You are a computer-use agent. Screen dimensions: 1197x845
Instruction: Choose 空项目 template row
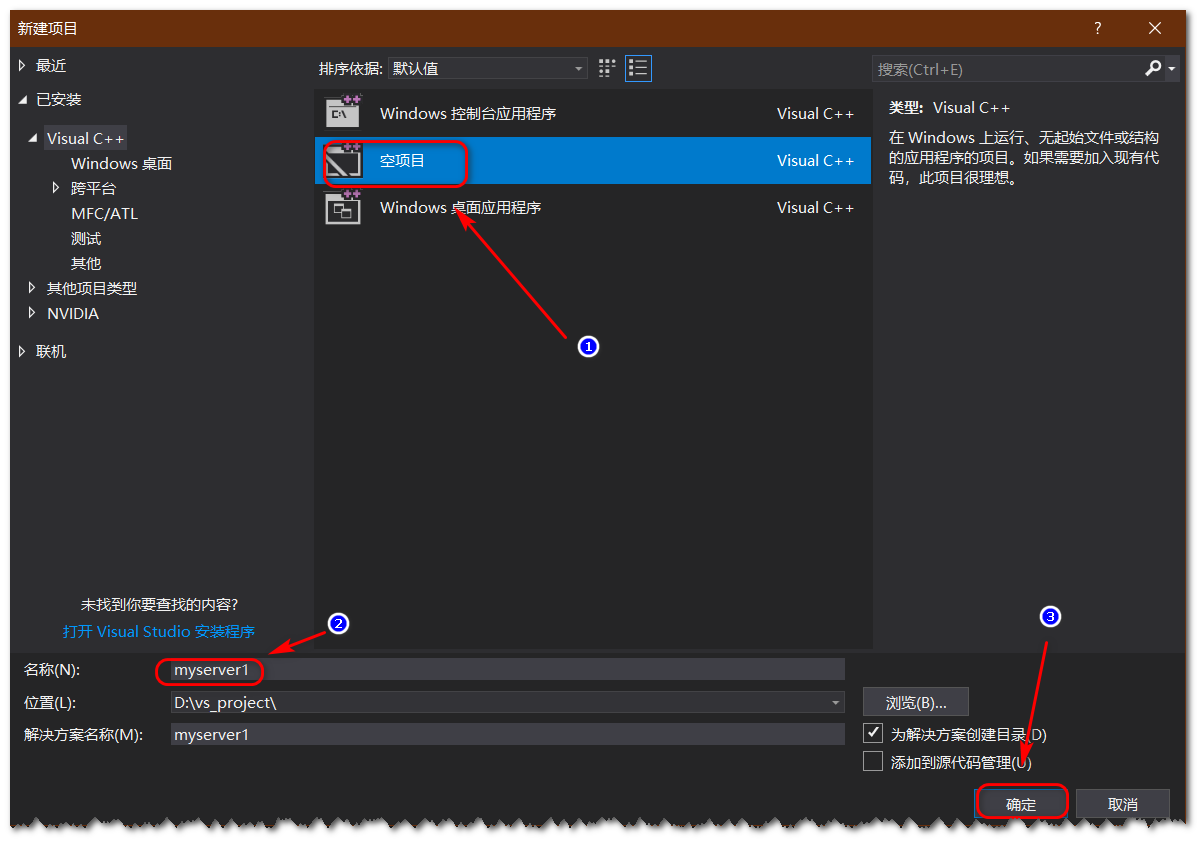[592, 160]
